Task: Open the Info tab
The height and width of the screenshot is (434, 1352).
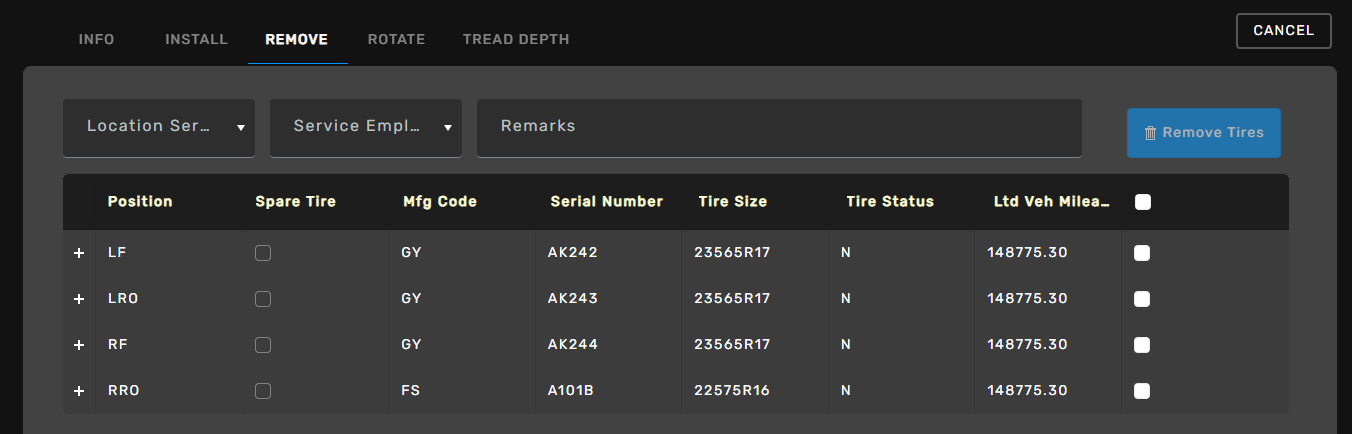Action: 96,40
